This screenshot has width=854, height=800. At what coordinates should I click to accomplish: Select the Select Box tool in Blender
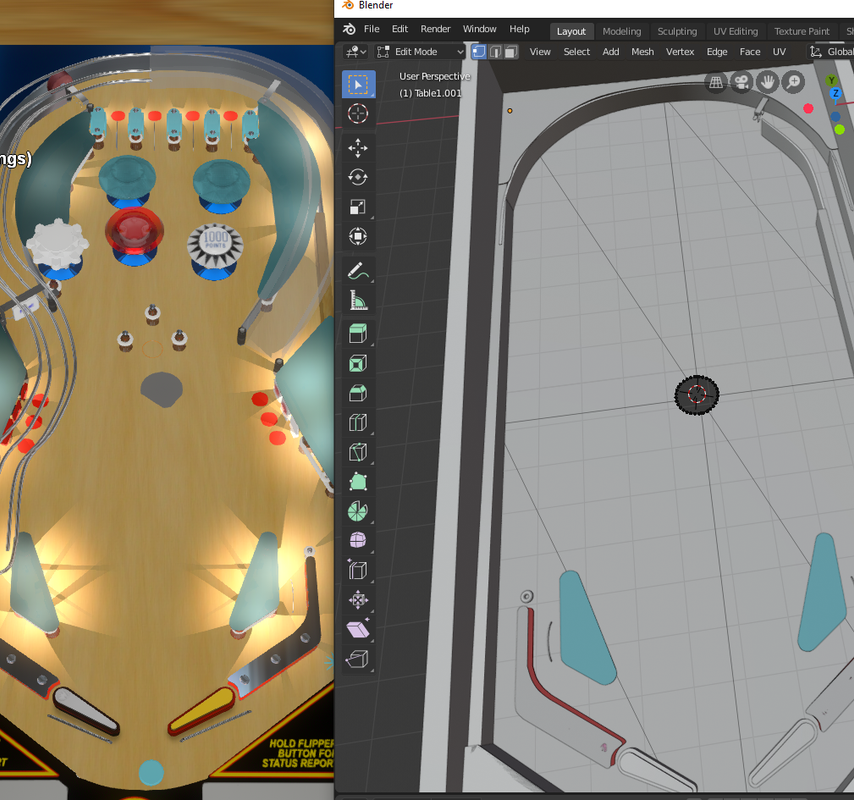click(358, 84)
